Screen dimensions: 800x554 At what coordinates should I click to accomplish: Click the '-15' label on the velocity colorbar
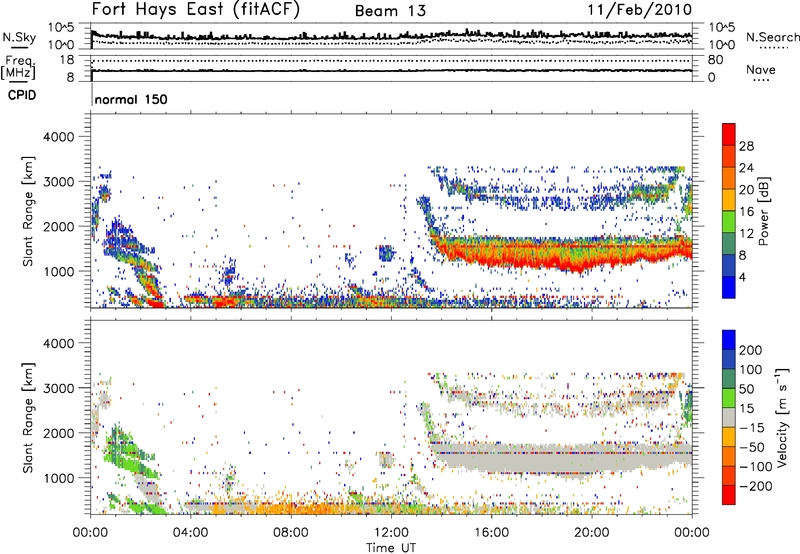[x=752, y=428]
